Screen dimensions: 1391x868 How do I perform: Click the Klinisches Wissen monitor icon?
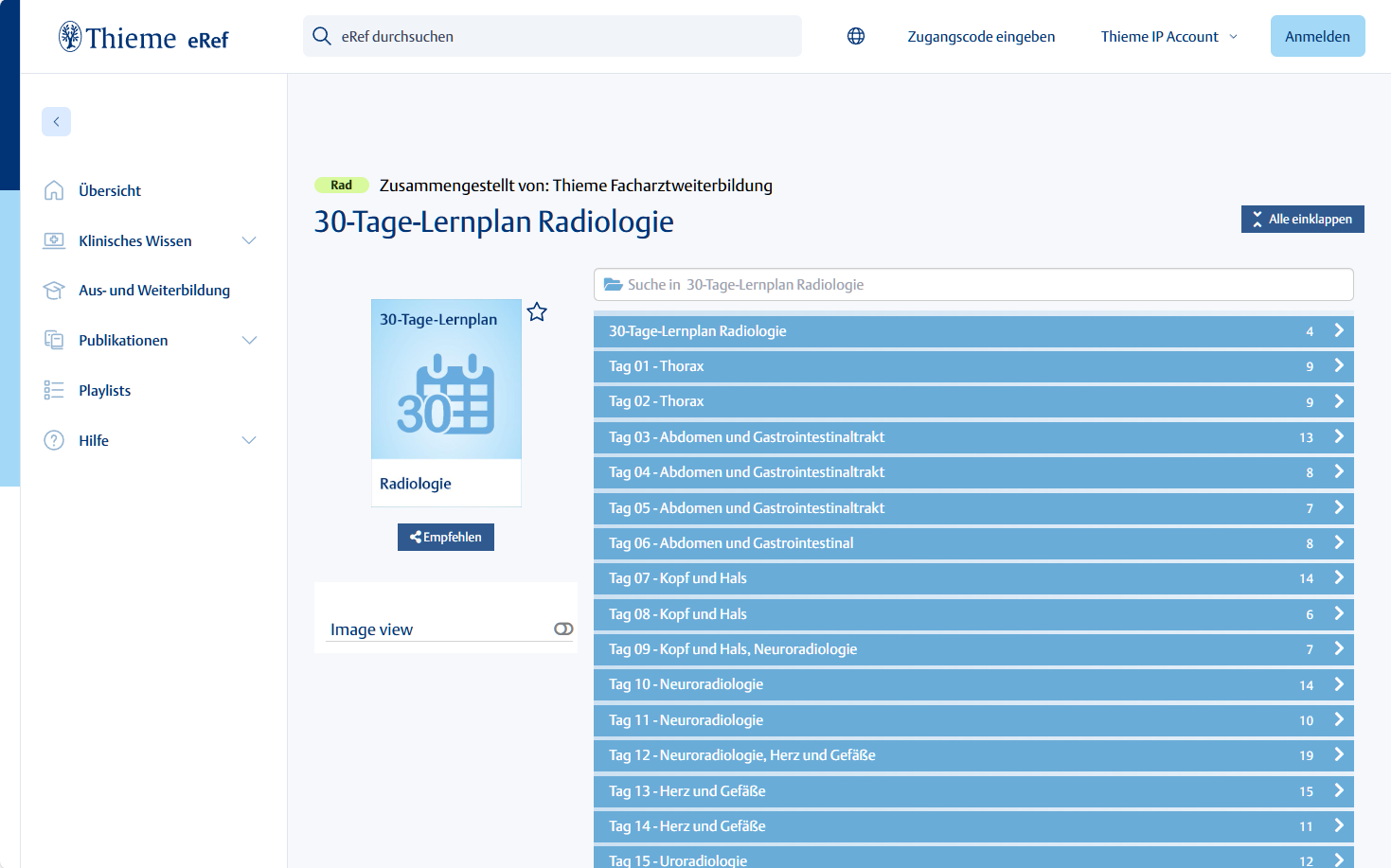click(54, 240)
